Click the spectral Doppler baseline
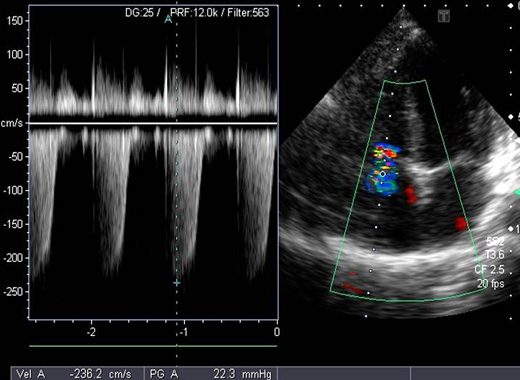Viewport: 520px width, 380px height. pyautogui.click(x=153, y=123)
